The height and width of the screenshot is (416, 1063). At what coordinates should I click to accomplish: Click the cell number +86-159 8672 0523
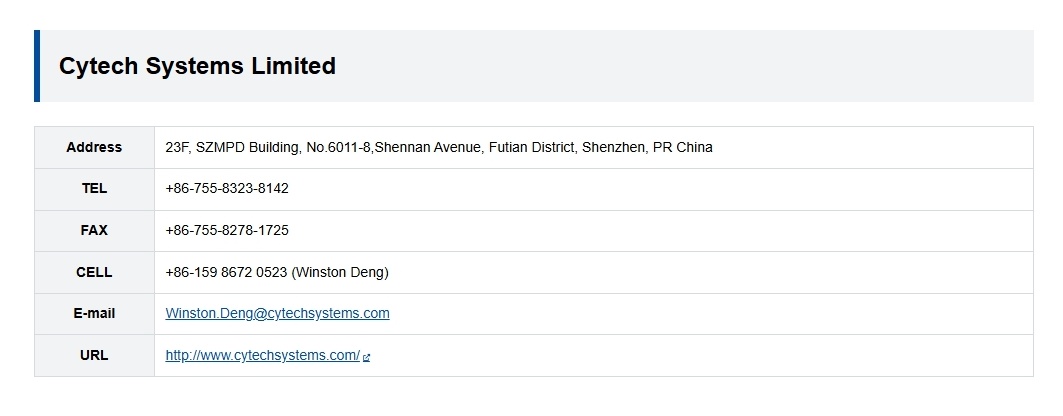point(226,272)
